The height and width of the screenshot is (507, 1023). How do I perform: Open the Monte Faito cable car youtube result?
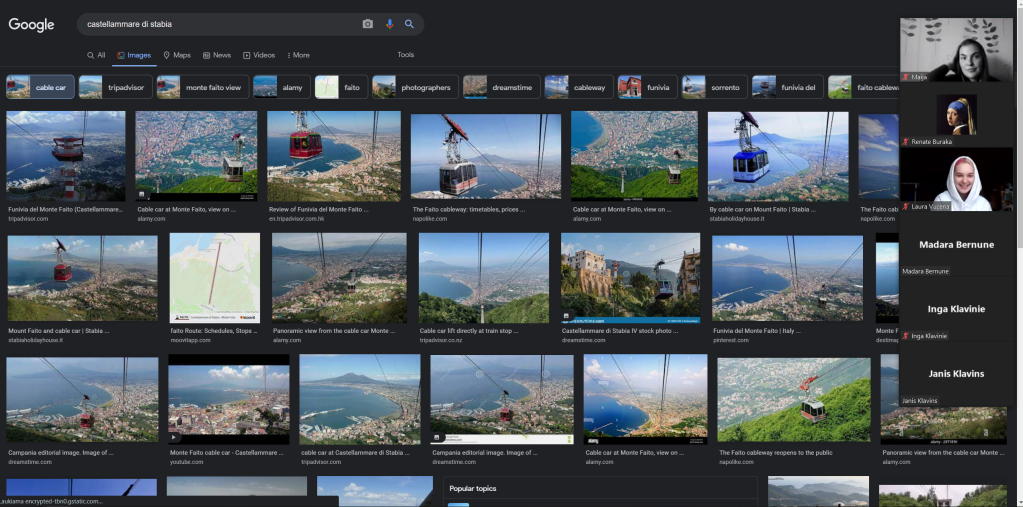(228, 399)
